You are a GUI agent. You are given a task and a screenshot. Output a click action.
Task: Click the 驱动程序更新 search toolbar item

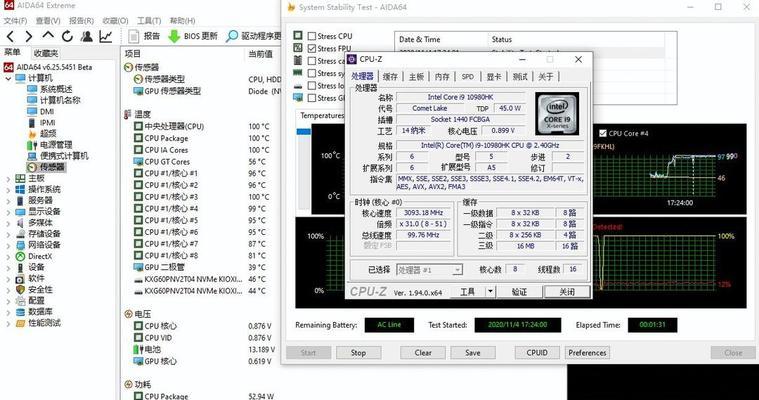(x=254, y=36)
